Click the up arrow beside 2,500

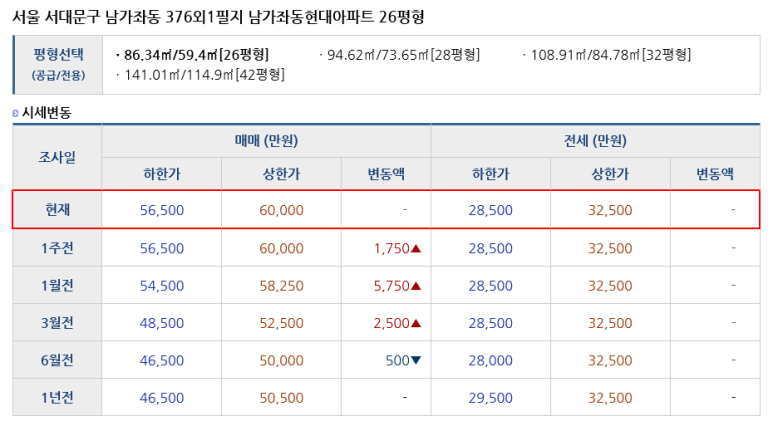pyautogui.click(x=416, y=323)
